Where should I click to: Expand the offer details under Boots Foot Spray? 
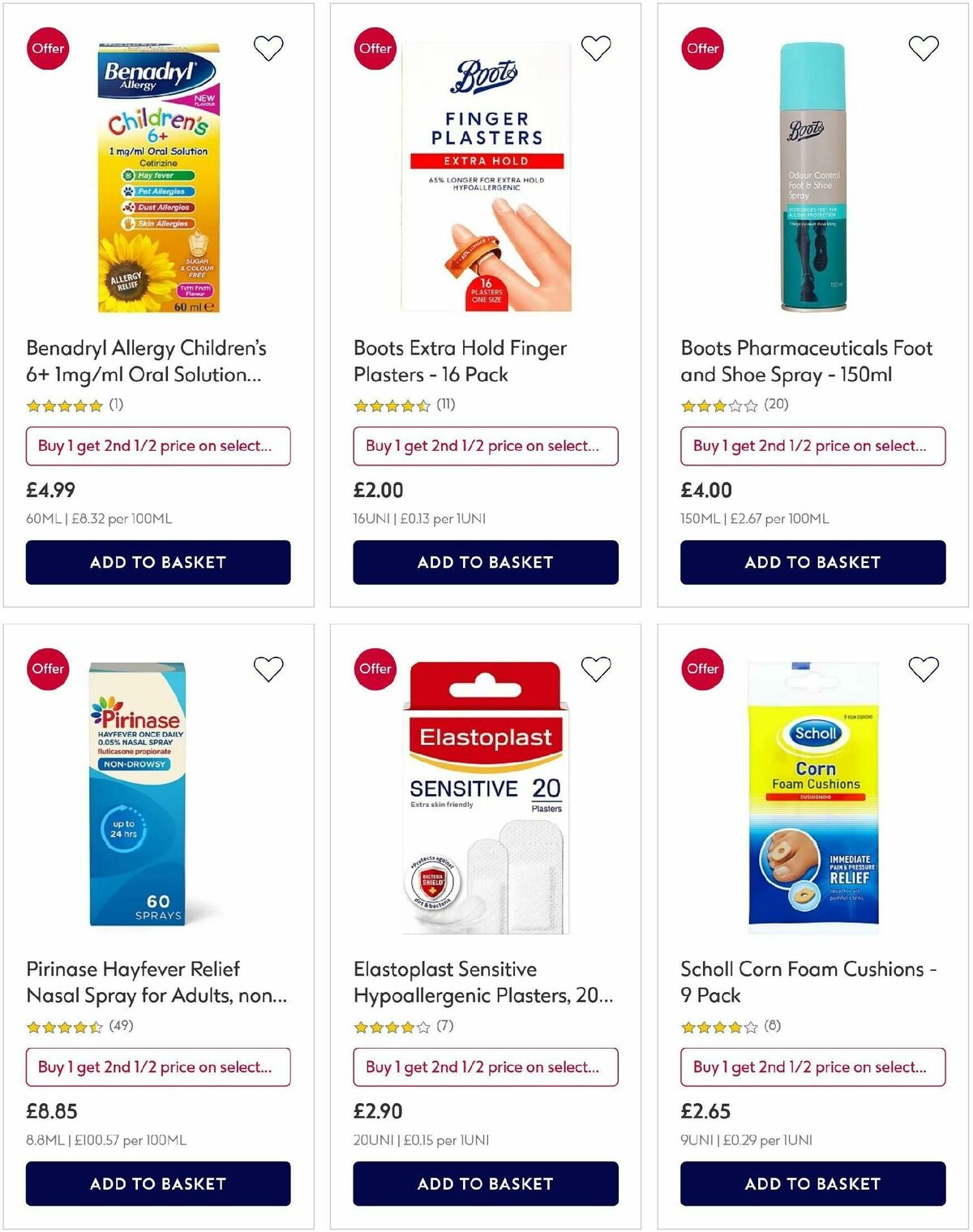pyautogui.click(x=812, y=446)
